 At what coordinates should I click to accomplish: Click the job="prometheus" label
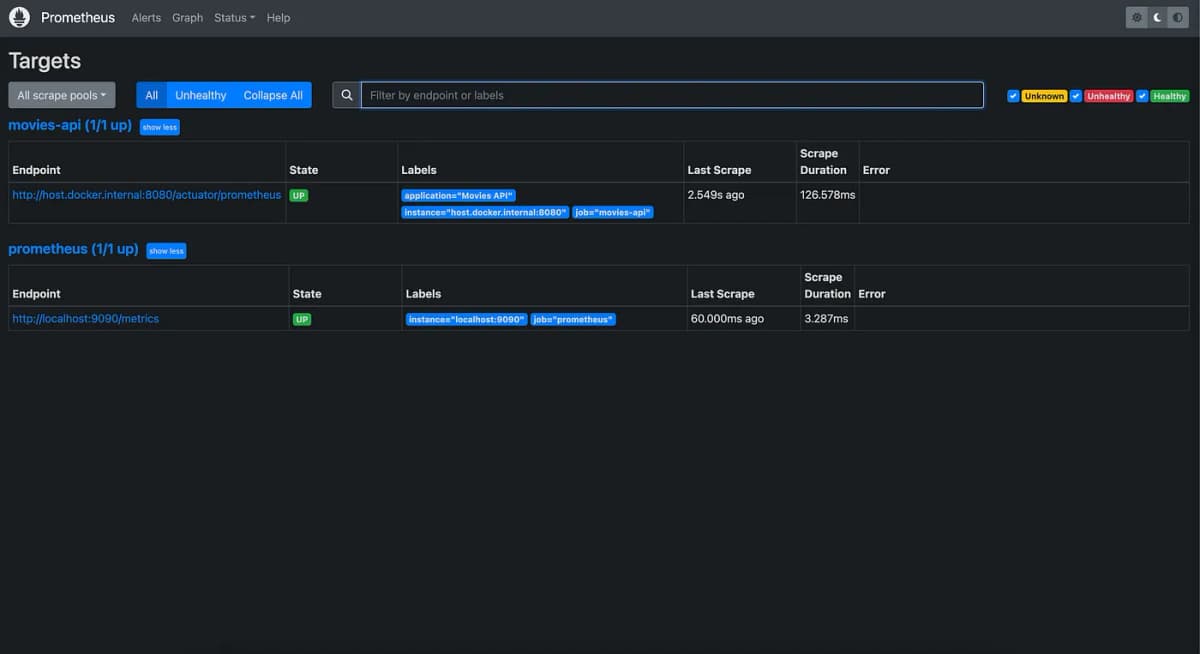(573, 320)
